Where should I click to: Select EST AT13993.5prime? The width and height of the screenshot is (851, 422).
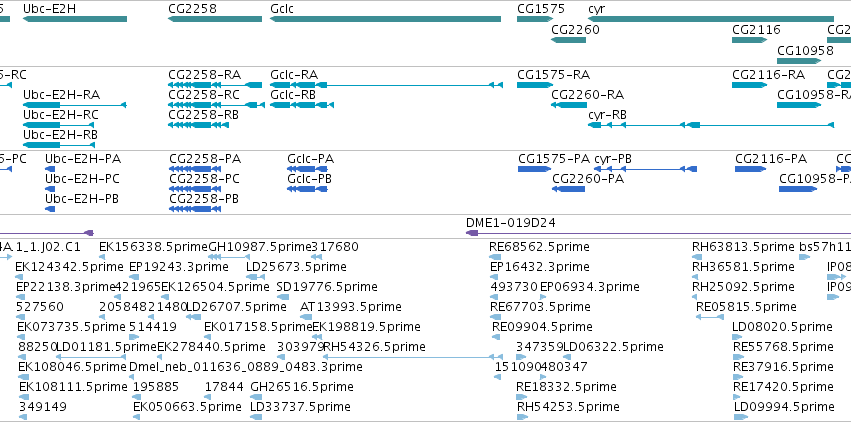click(304, 317)
